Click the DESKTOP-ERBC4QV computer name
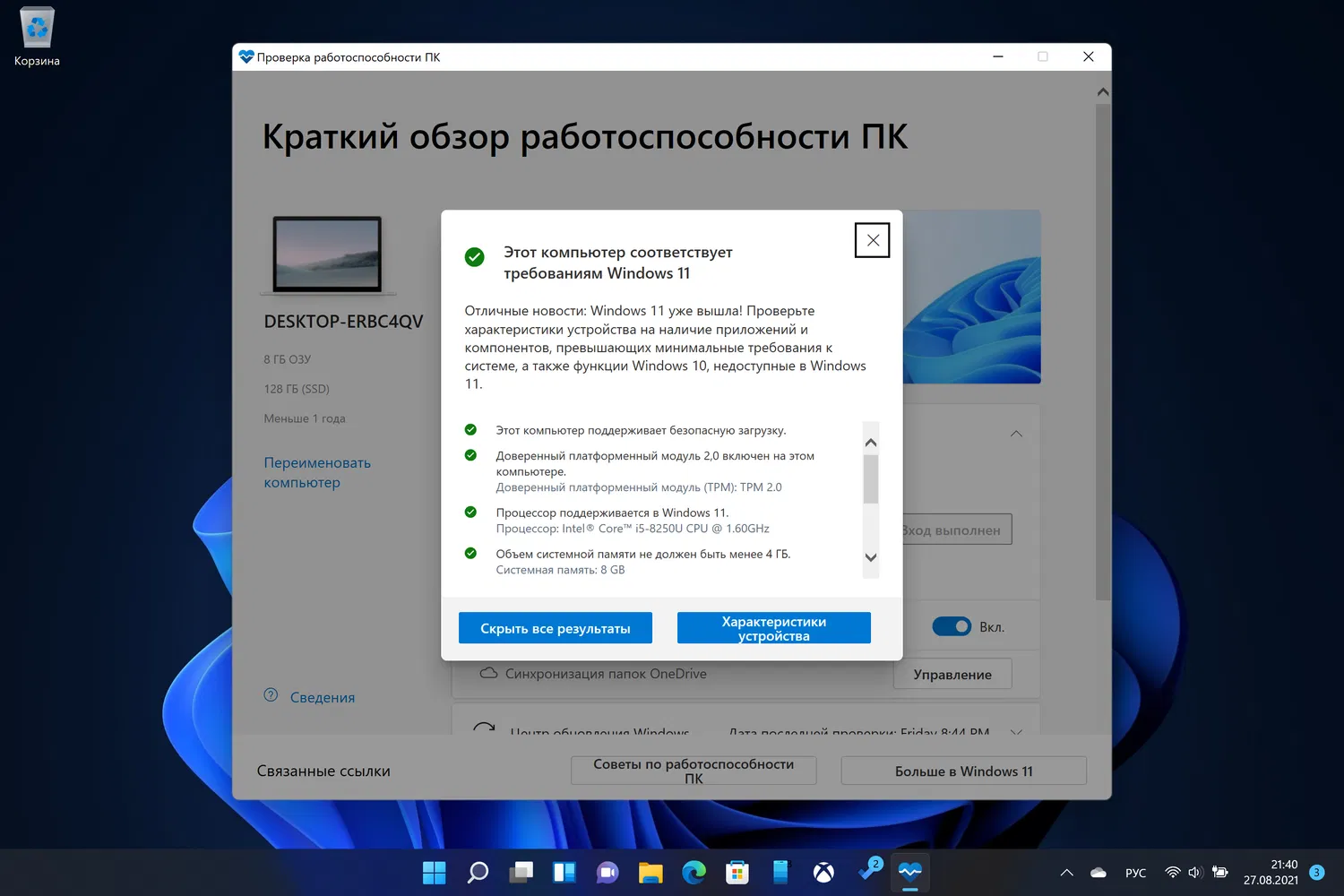This screenshot has height=896, width=1344. tap(343, 321)
